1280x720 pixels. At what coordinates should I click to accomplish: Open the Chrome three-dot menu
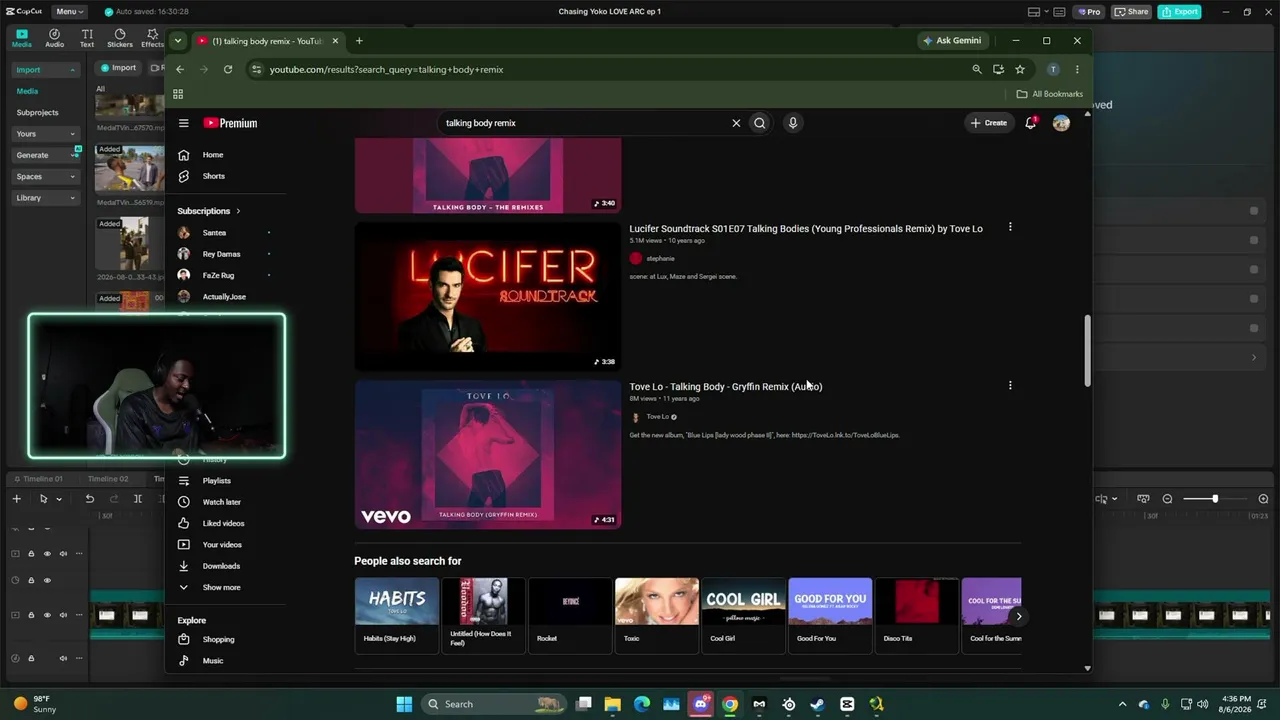(1077, 69)
